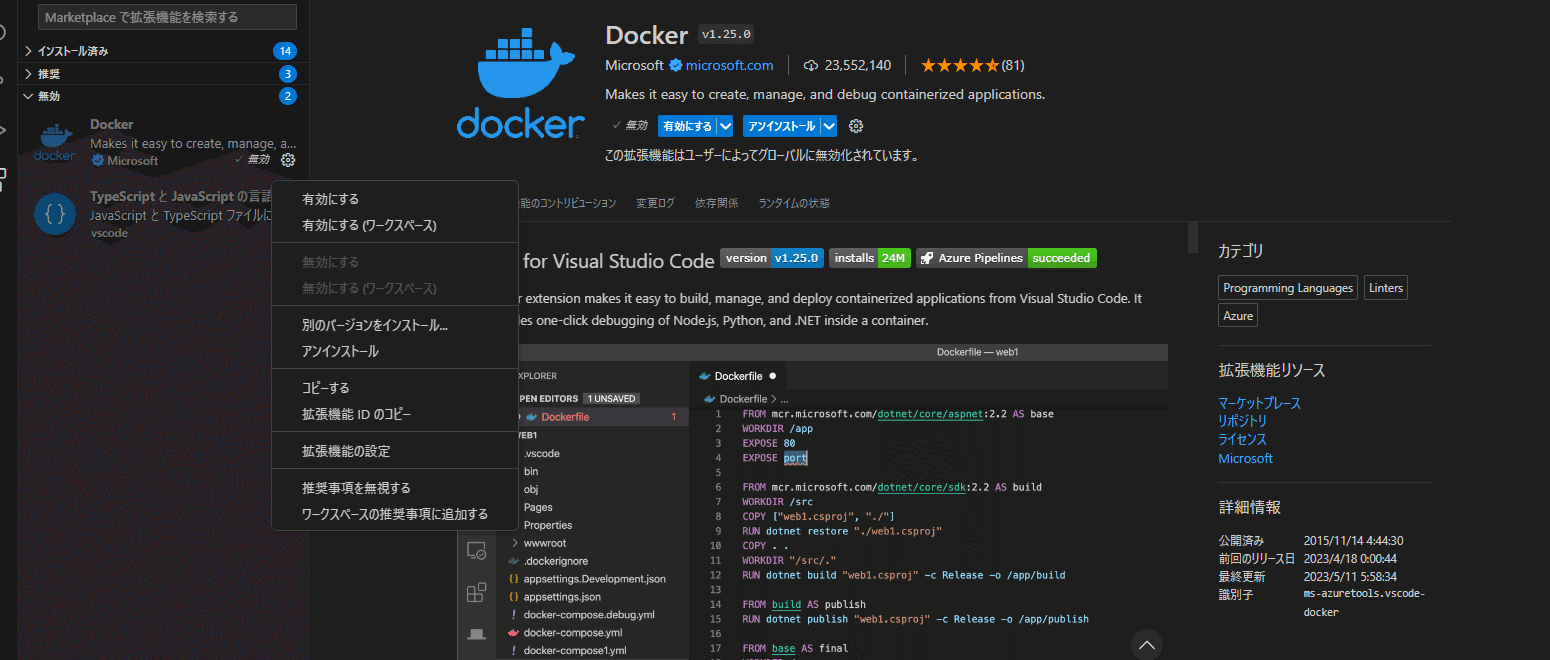
Task: Click the TypeScript and JavaScript extension icon
Action: pyautogui.click(x=54, y=213)
